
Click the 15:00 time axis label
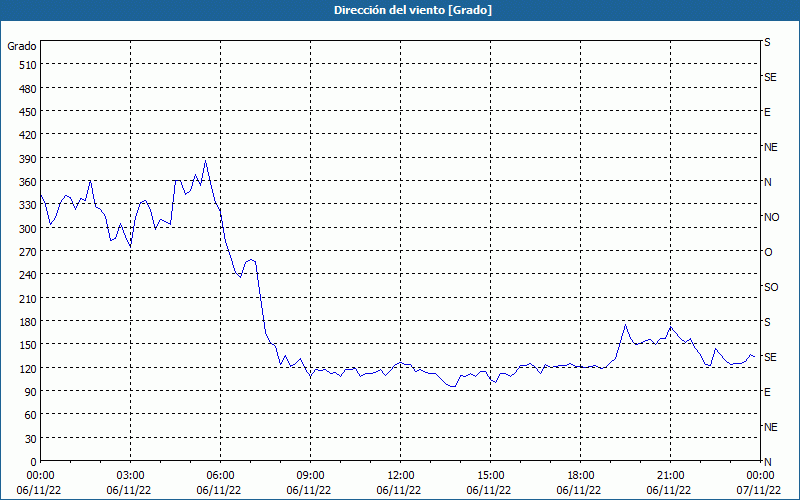(490, 476)
